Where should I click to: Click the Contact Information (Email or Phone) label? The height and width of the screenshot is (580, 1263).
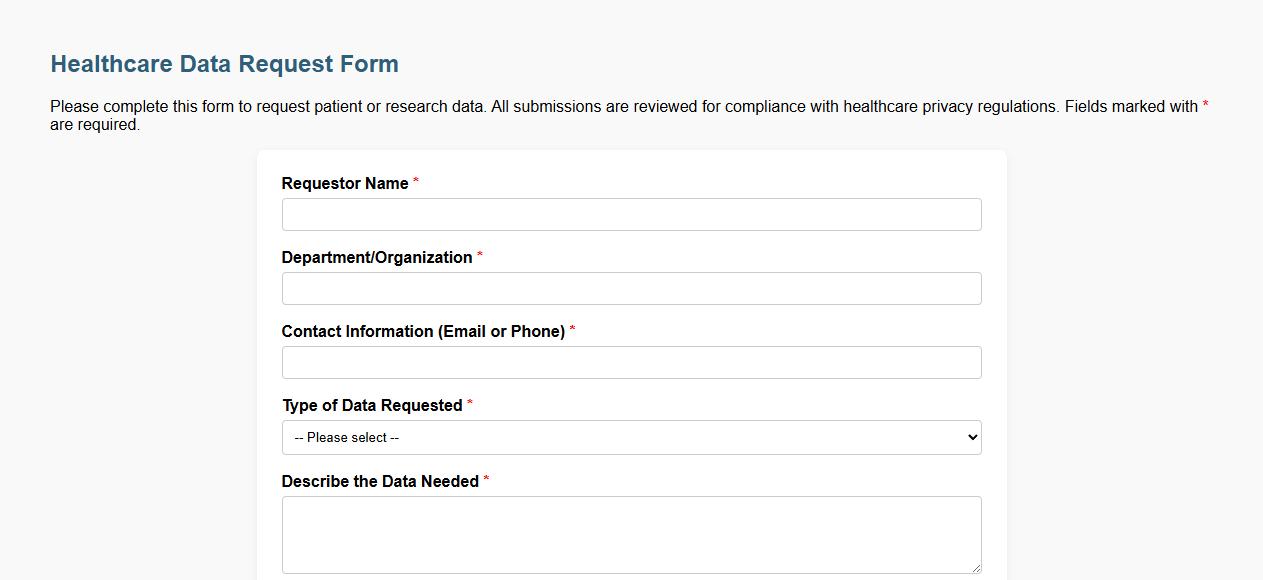[x=423, y=331]
